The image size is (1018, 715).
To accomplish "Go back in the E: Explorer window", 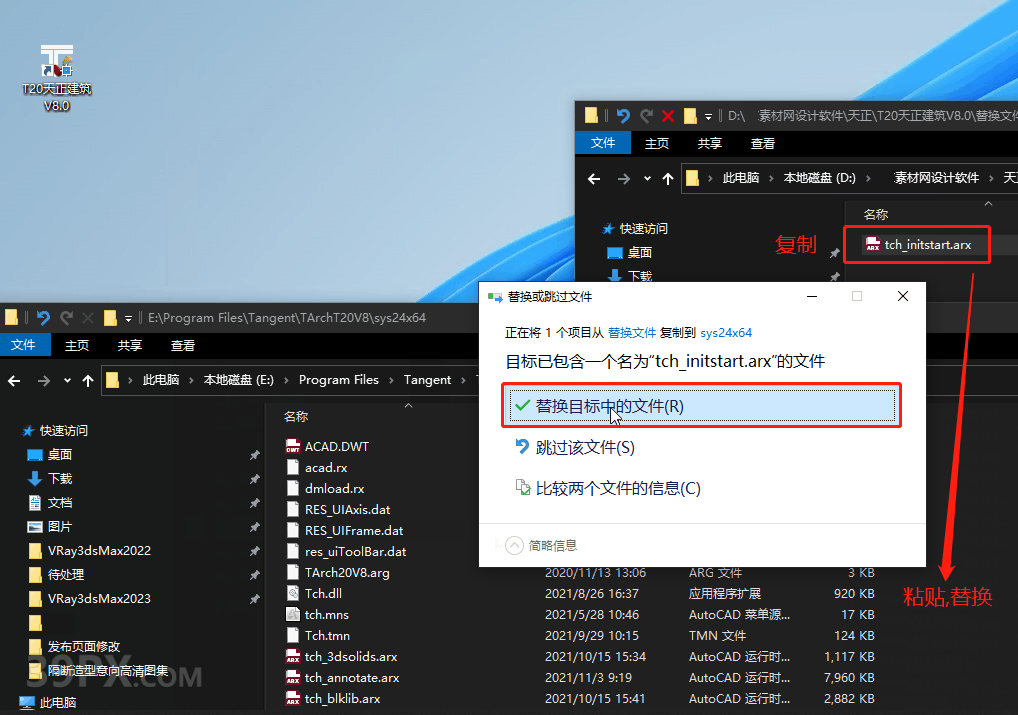I will 14,381.
